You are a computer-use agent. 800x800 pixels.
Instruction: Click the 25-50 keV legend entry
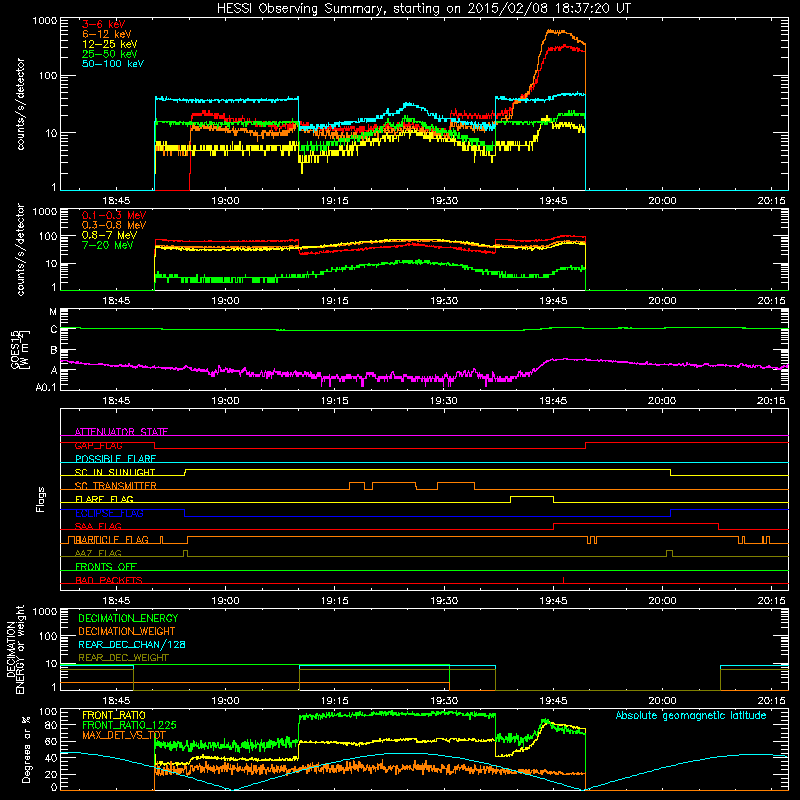[110, 54]
